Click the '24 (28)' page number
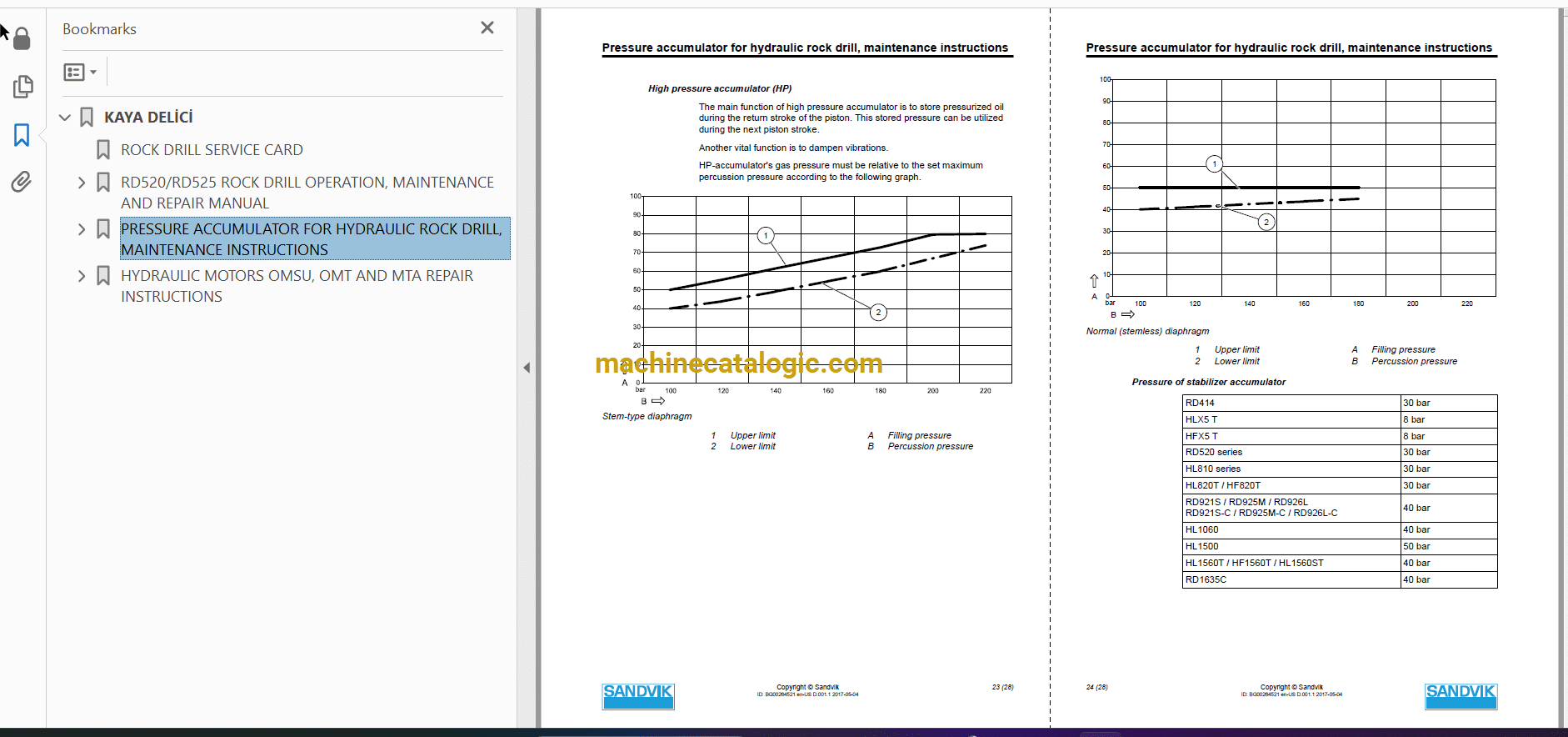 [x=1096, y=687]
